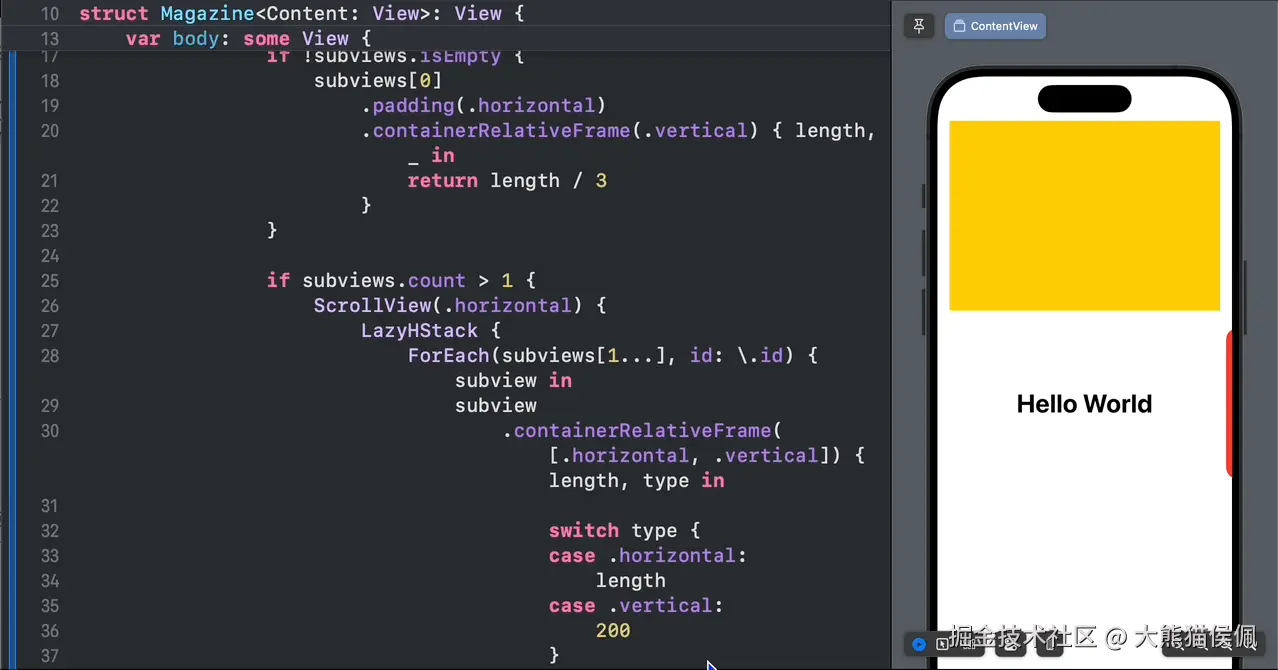Tap the yellow rectangle in the preview
Screen dimensions: 1278x670
click(1084, 215)
